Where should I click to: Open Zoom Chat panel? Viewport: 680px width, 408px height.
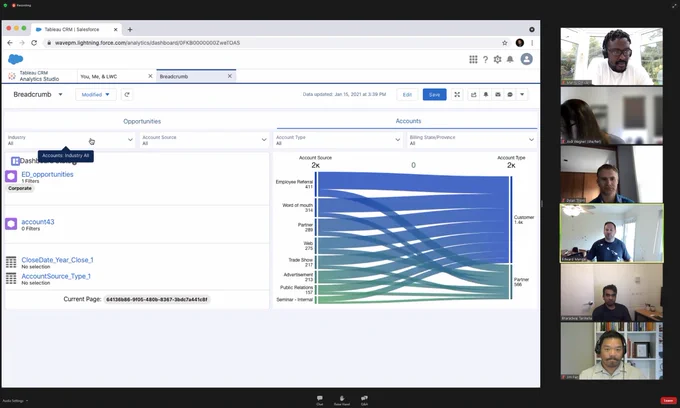pyautogui.click(x=320, y=400)
